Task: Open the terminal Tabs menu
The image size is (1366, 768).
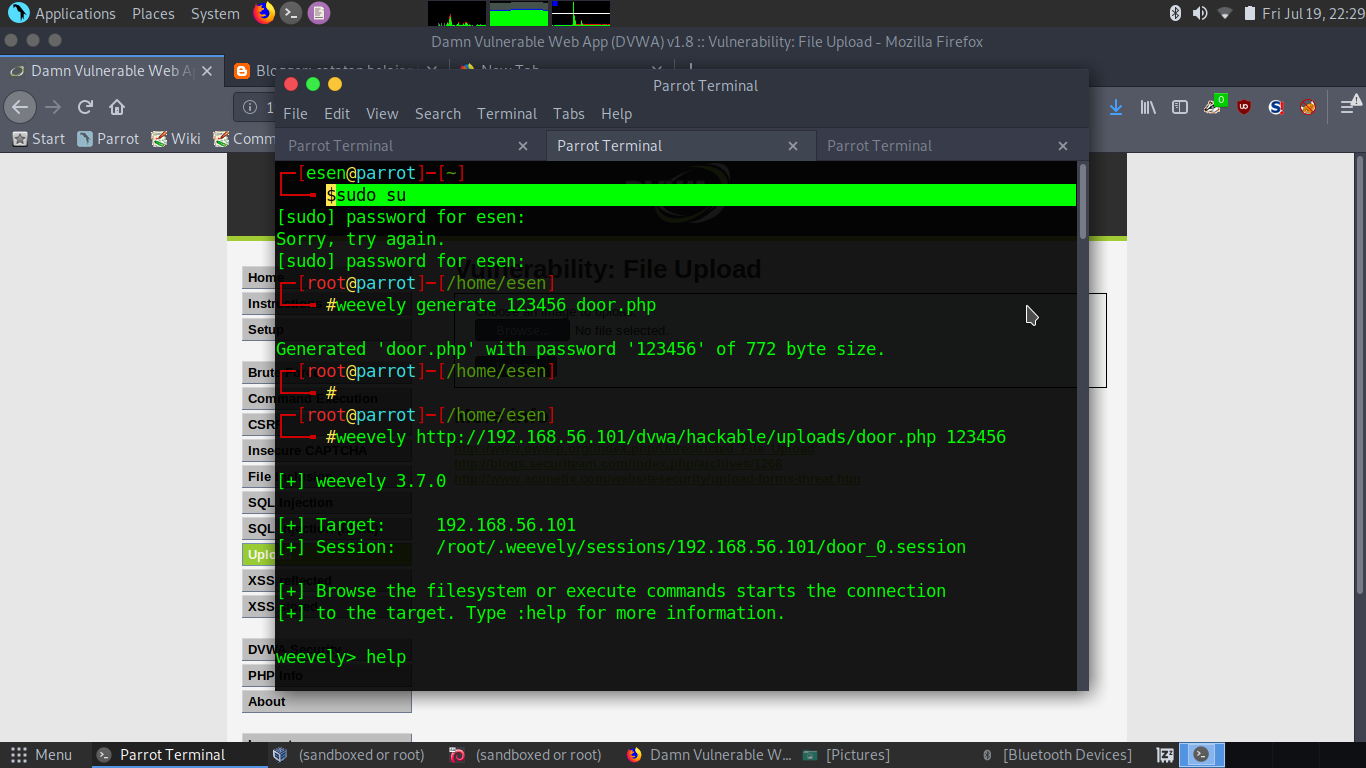Action: 569,114
